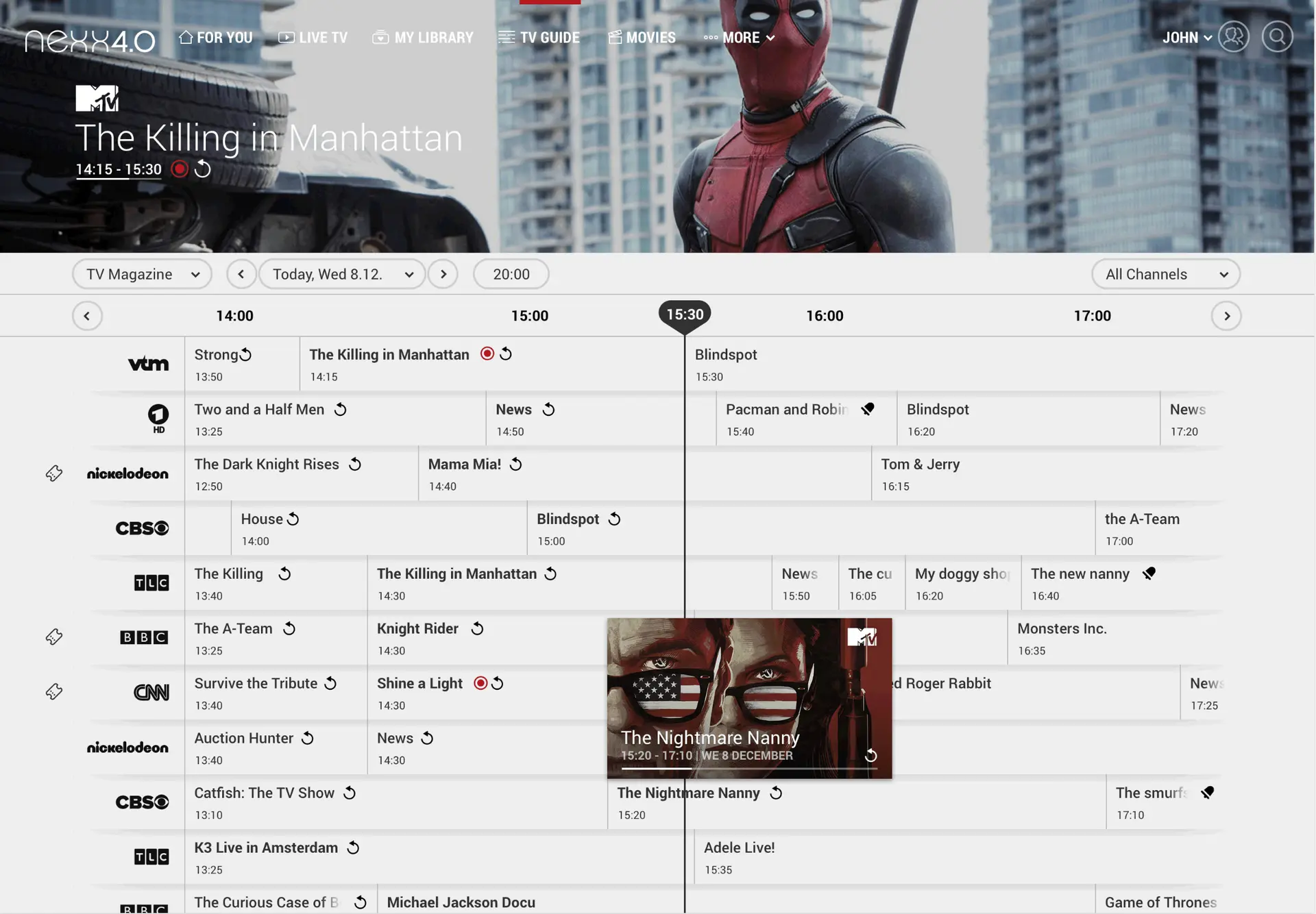The height and width of the screenshot is (914, 1316).
Task: Click the hero title The Killing in Manhattan
Action: tap(269, 138)
